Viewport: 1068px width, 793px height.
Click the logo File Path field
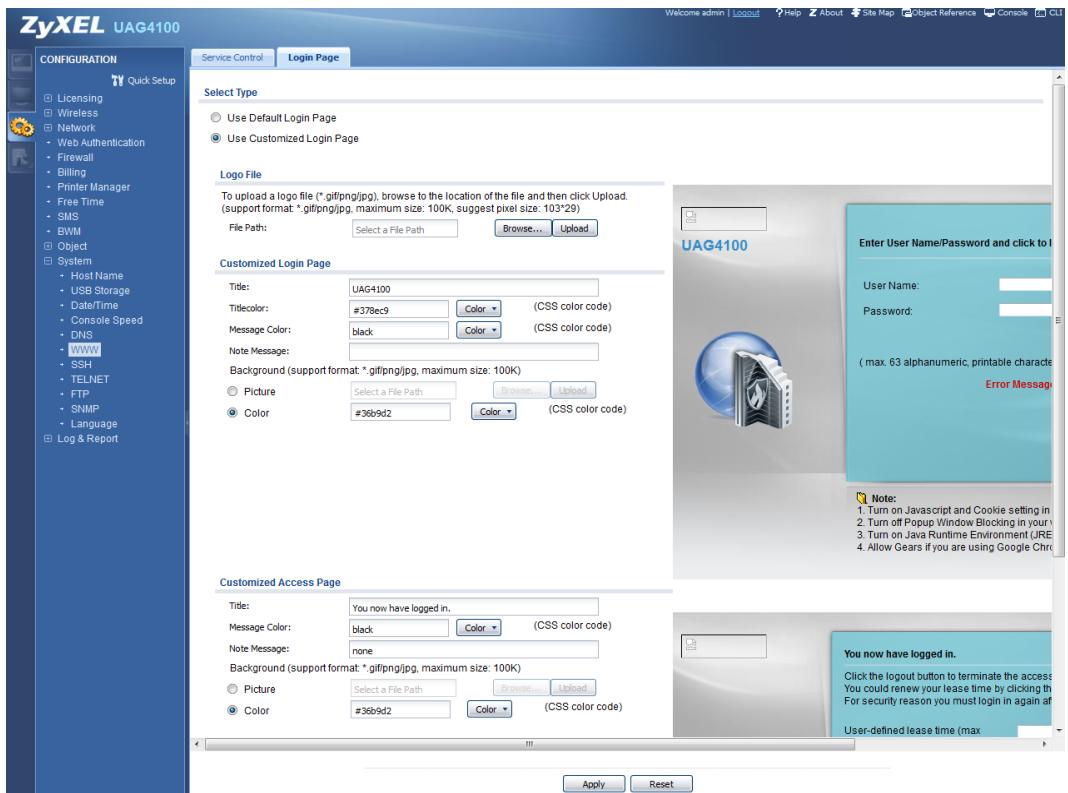(x=405, y=229)
